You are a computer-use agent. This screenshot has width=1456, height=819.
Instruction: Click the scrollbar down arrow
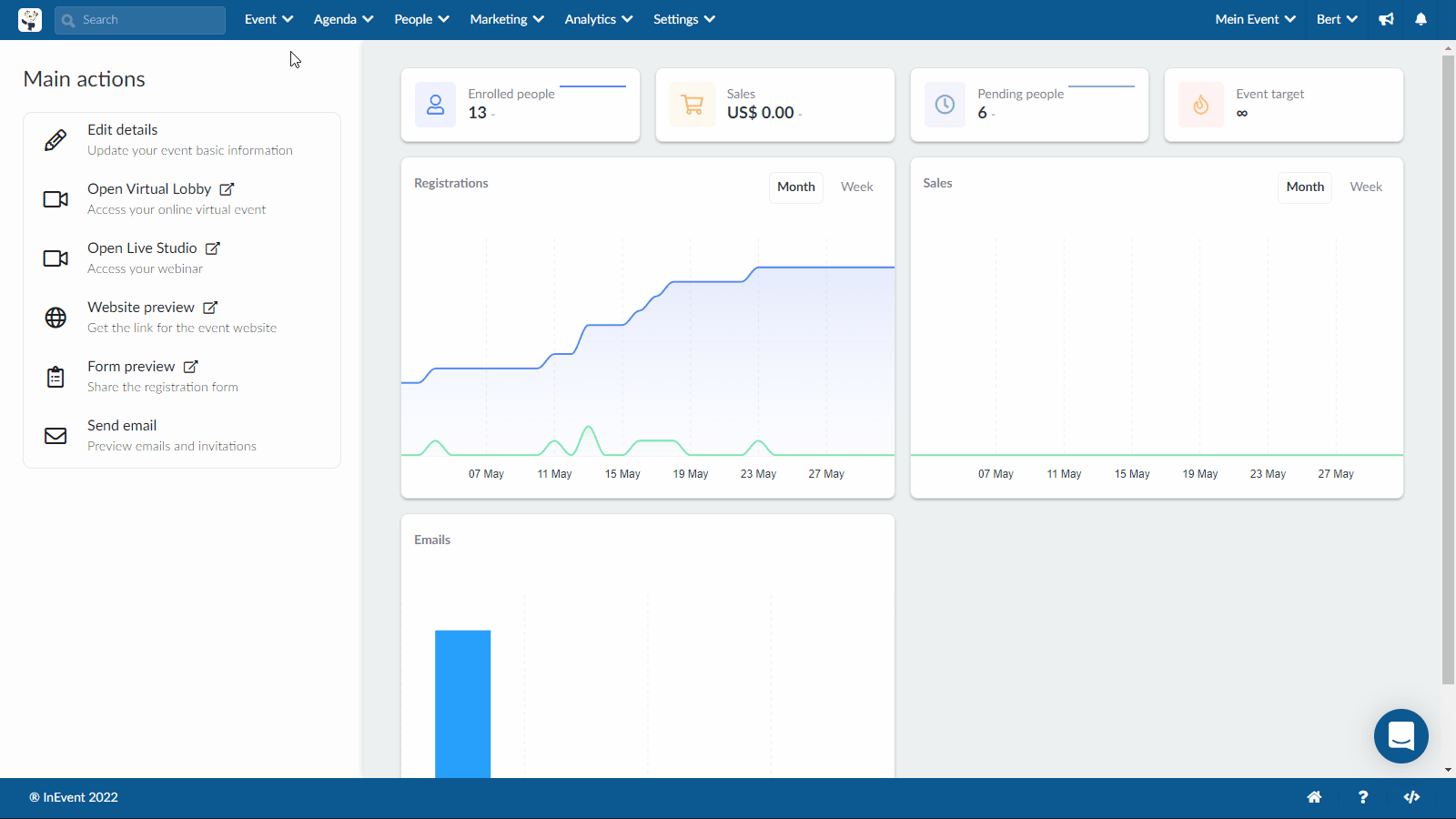pyautogui.click(x=1448, y=770)
